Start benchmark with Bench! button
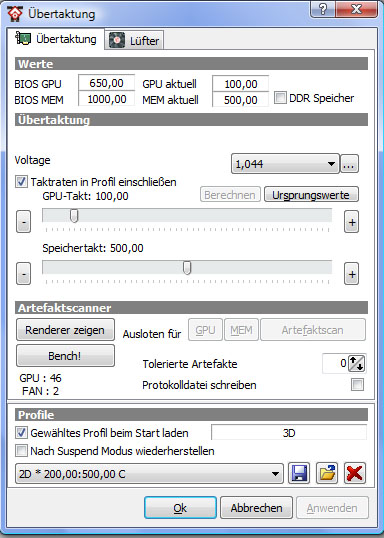 (65, 356)
